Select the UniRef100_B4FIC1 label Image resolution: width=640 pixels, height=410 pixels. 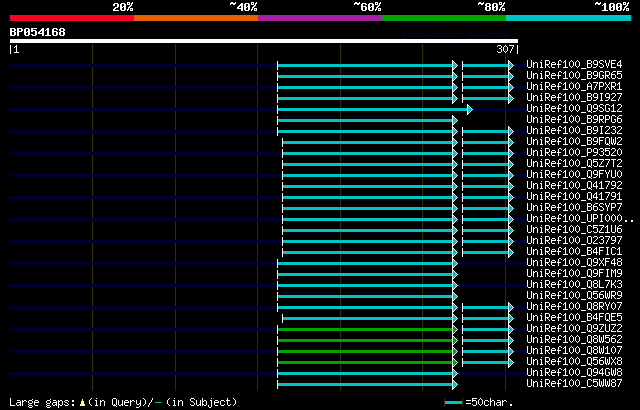tap(574, 252)
